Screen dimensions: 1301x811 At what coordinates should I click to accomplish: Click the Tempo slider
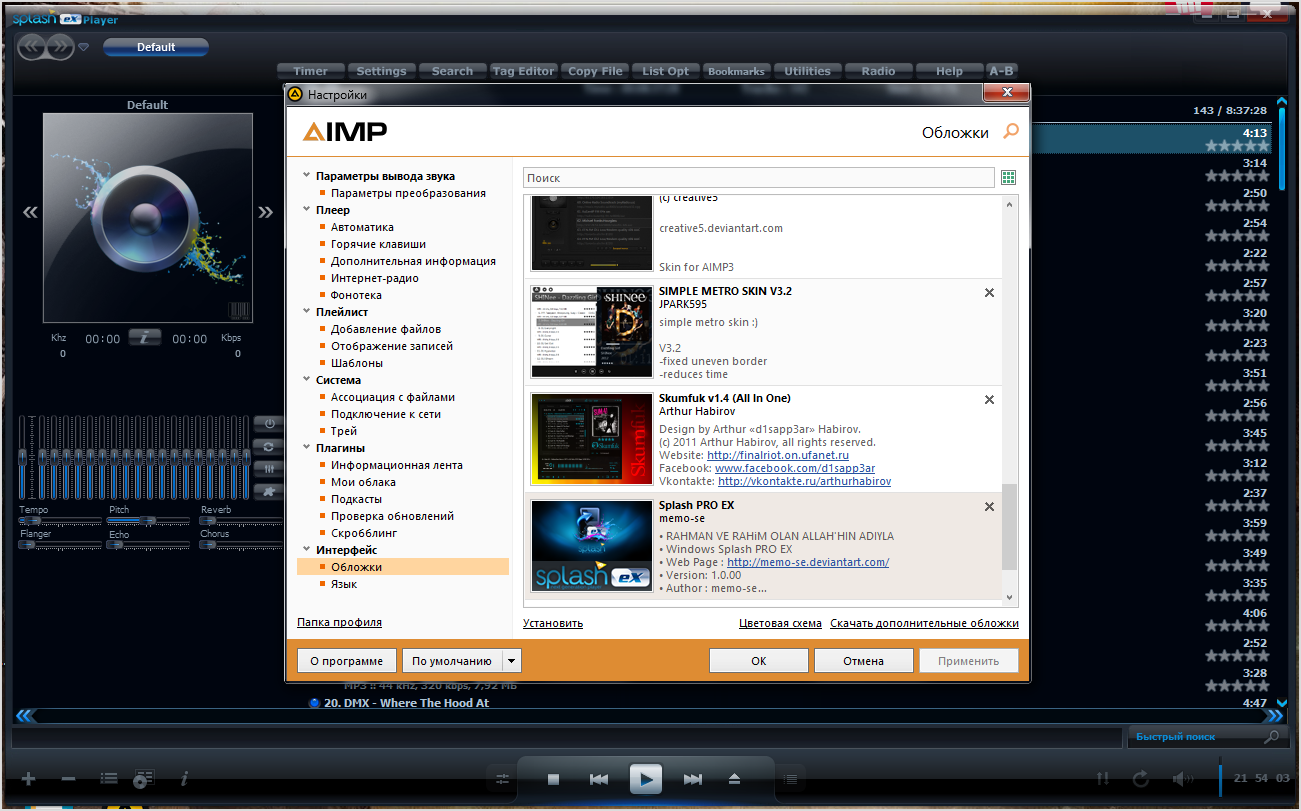(x=59, y=520)
